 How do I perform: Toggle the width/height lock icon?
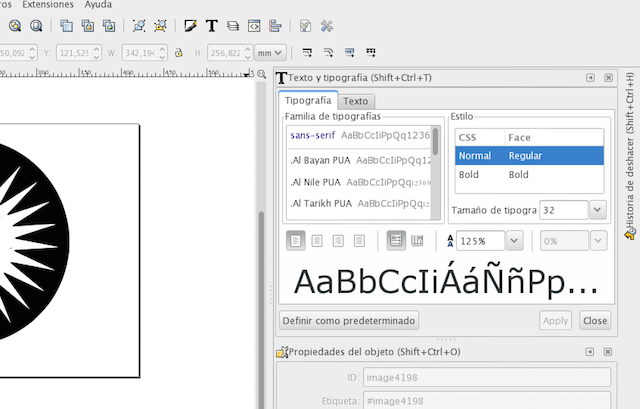pos(178,53)
